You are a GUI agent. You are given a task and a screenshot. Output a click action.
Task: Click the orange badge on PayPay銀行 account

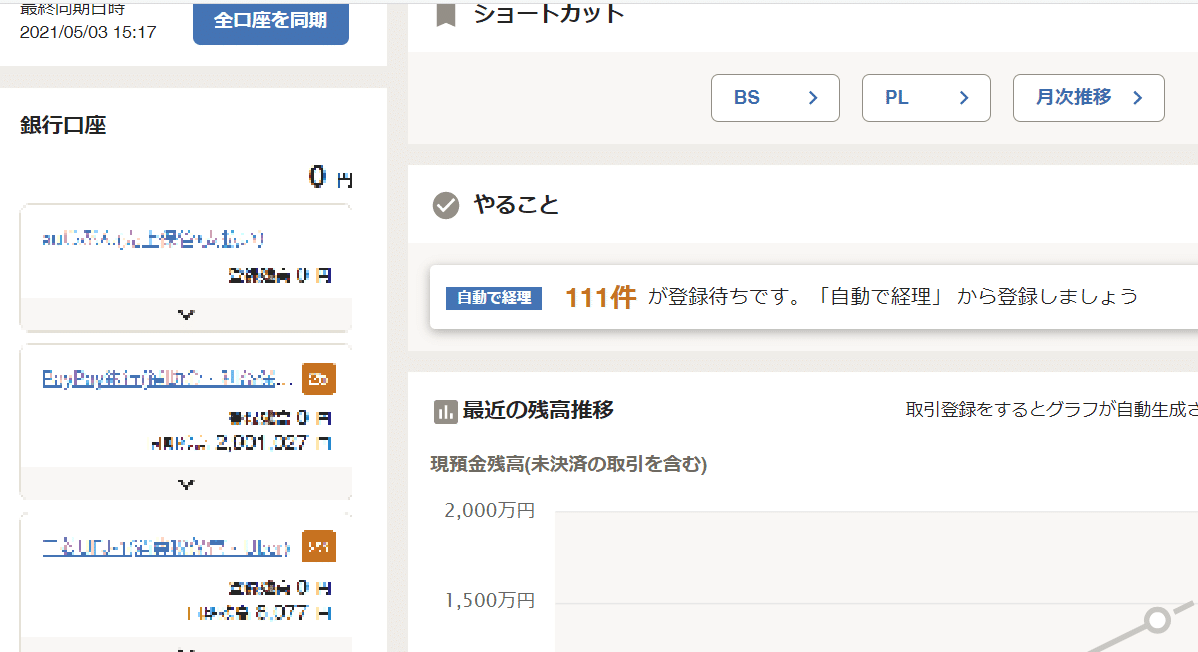pyautogui.click(x=319, y=379)
